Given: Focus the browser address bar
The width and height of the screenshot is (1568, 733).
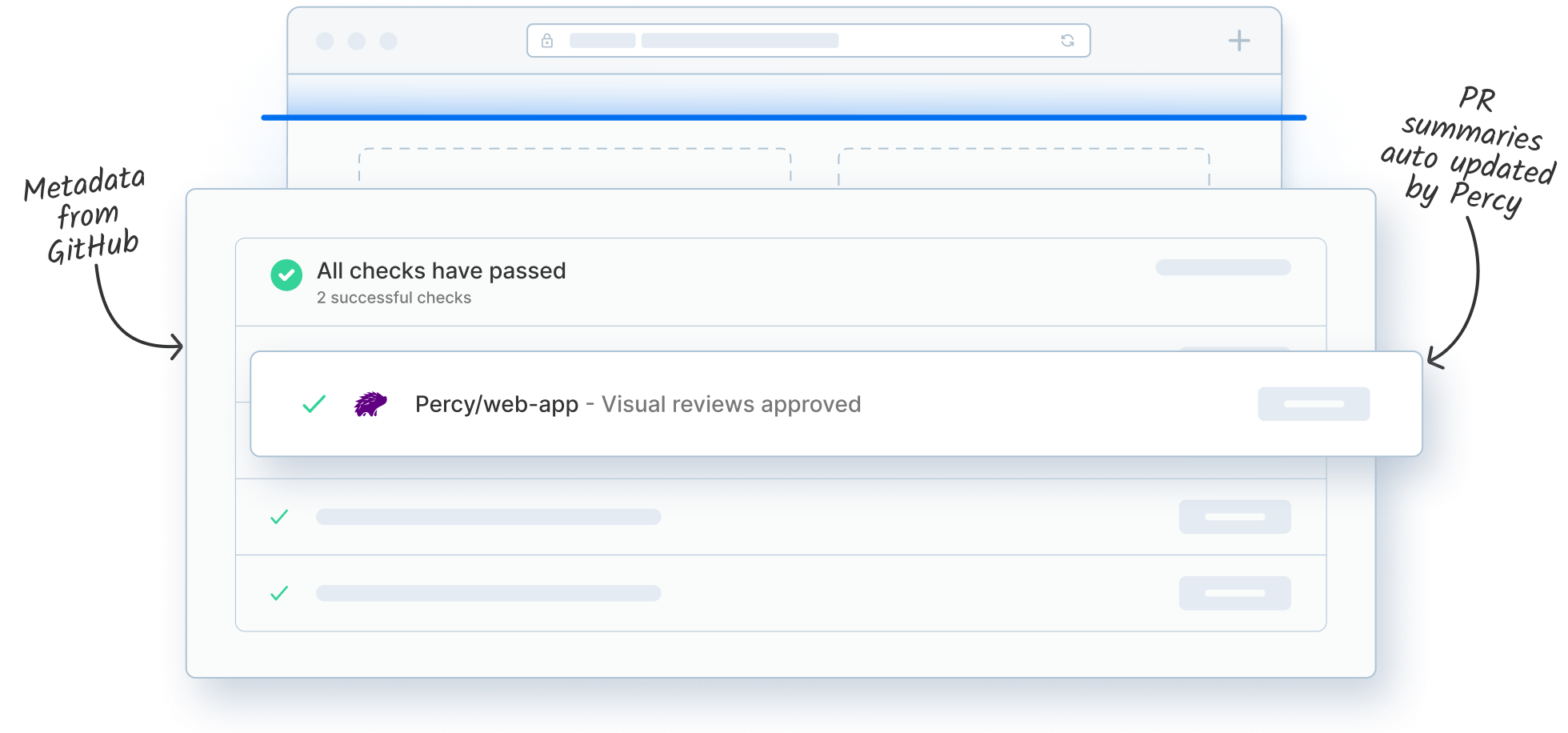Looking at the screenshot, I should pyautogui.click(x=808, y=41).
